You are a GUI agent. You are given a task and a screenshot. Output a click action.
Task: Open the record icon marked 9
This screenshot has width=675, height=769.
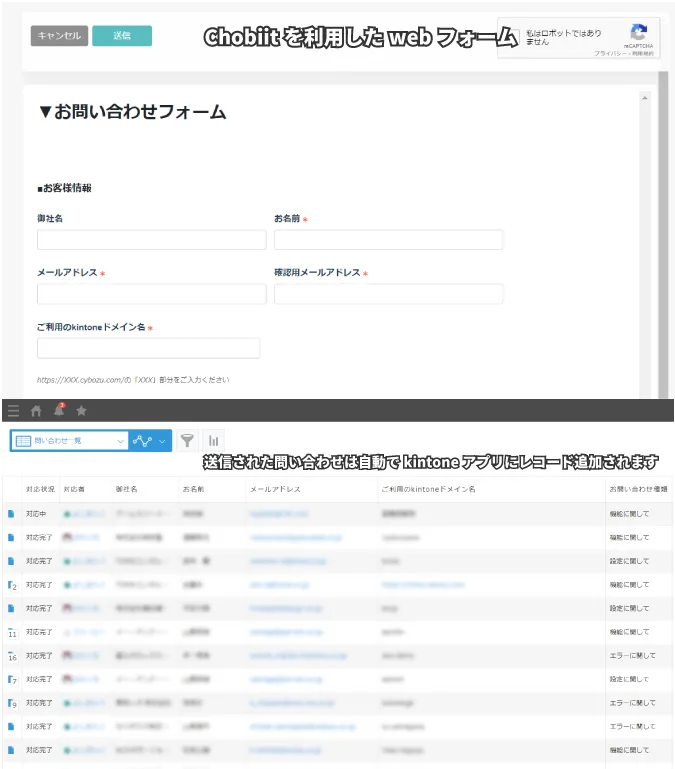(x=12, y=703)
